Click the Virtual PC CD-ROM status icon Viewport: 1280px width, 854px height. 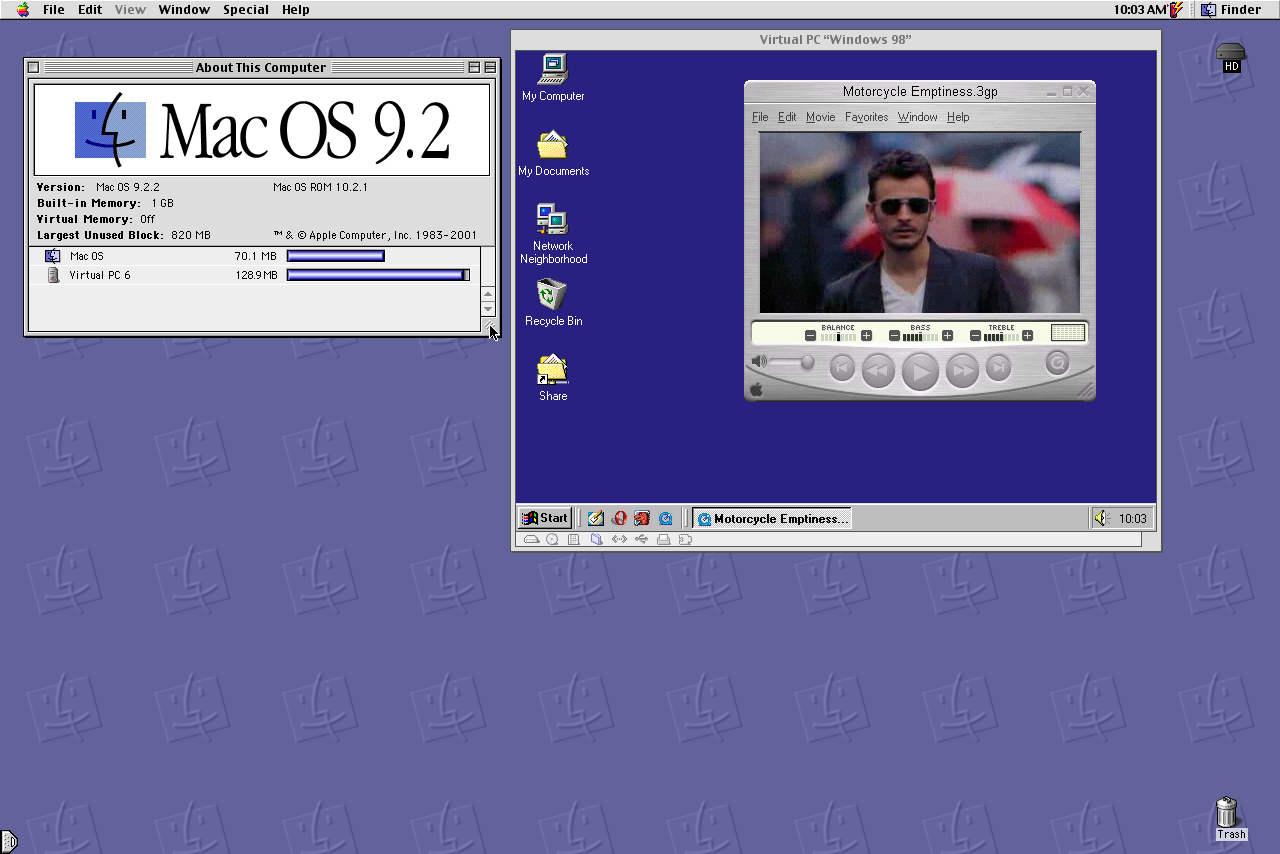point(552,539)
